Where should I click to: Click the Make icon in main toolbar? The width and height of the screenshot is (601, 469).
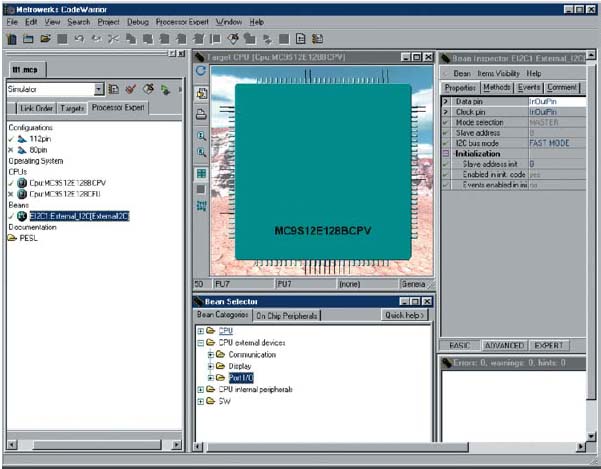[x=233, y=38]
